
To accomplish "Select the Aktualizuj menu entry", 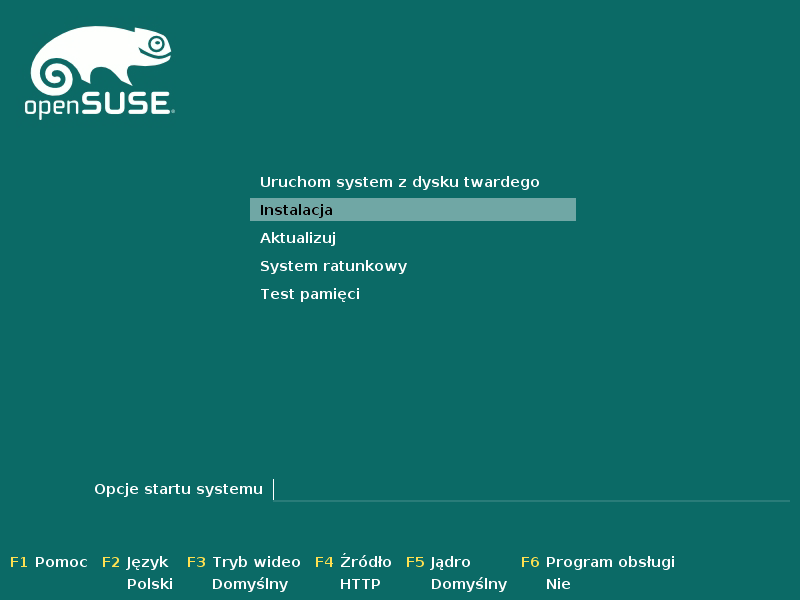I will pos(297,238).
